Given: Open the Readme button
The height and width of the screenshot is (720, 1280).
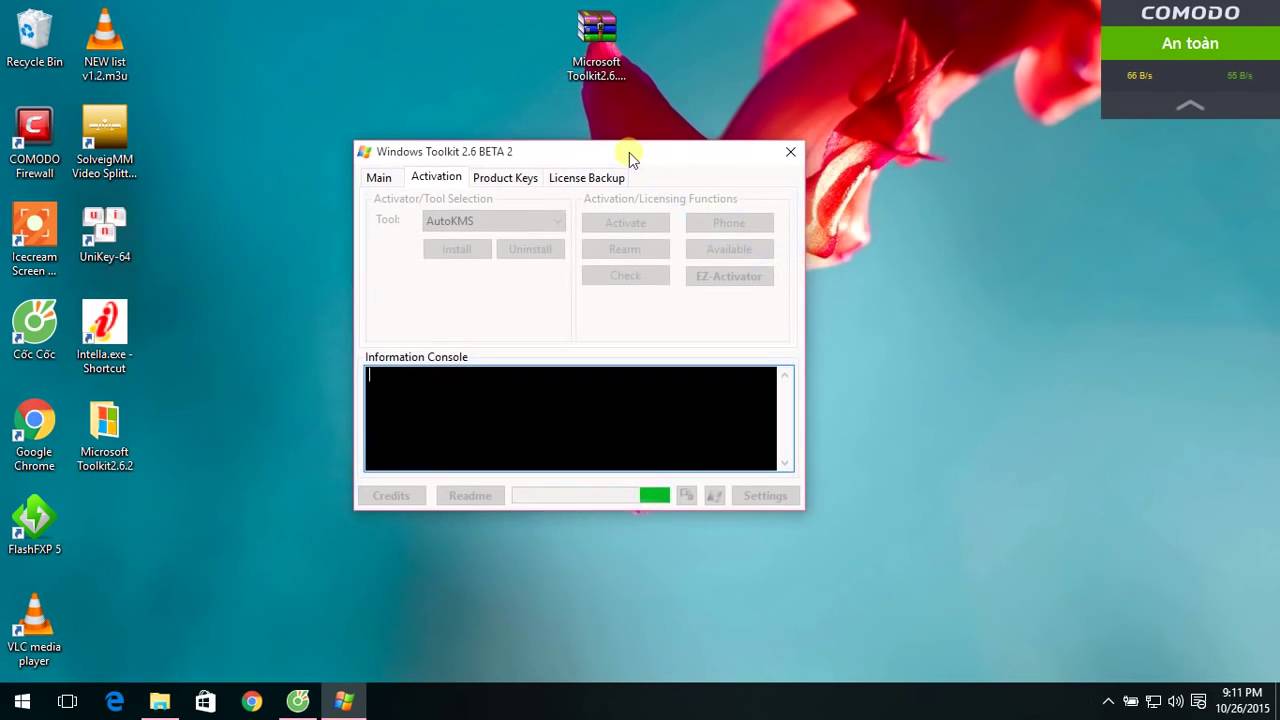Looking at the screenshot, I should pyautogui.click(x=470, y=495).
